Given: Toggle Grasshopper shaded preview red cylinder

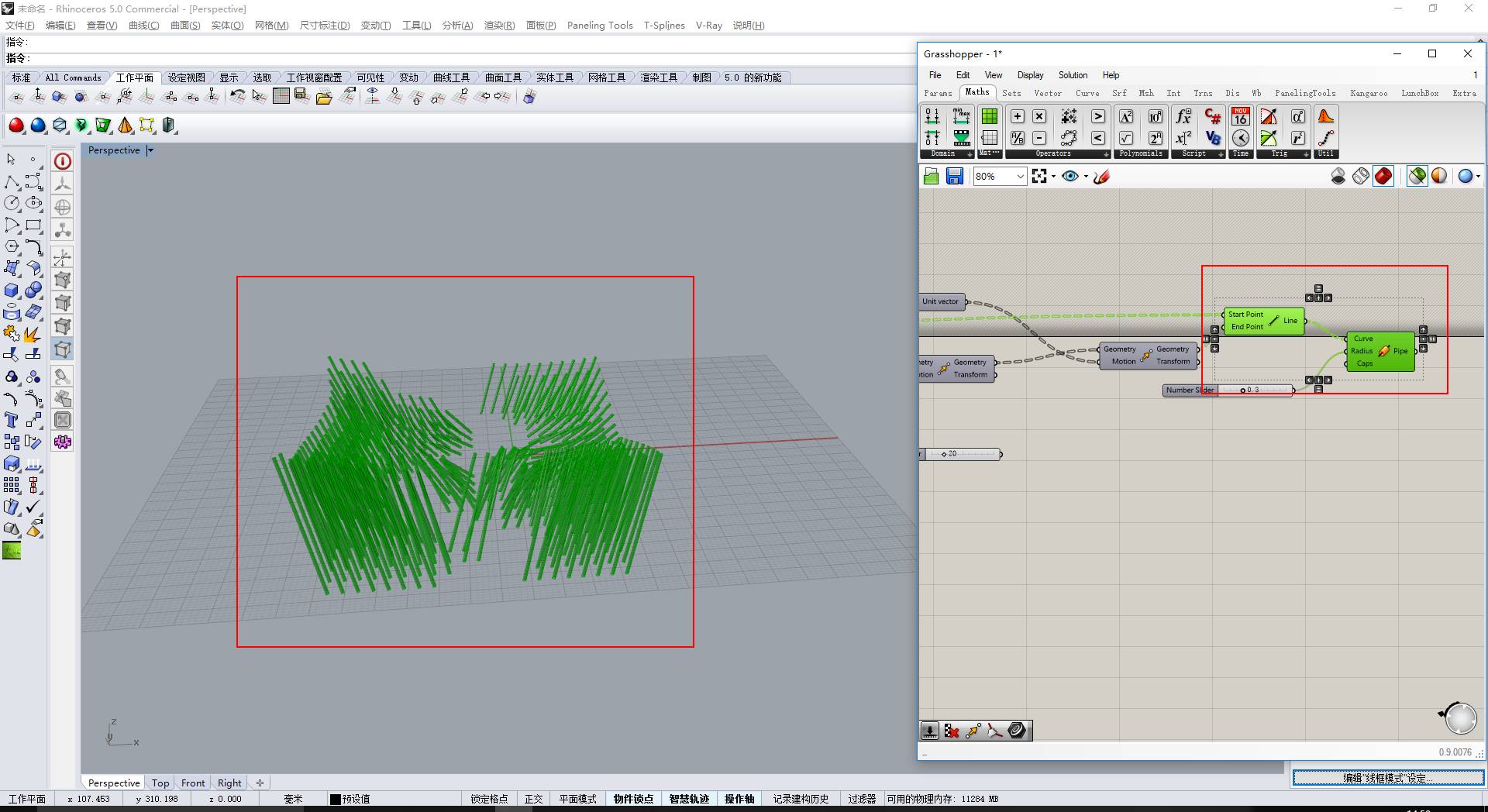Looking at the screenshot, I should tap(1383, 177).
